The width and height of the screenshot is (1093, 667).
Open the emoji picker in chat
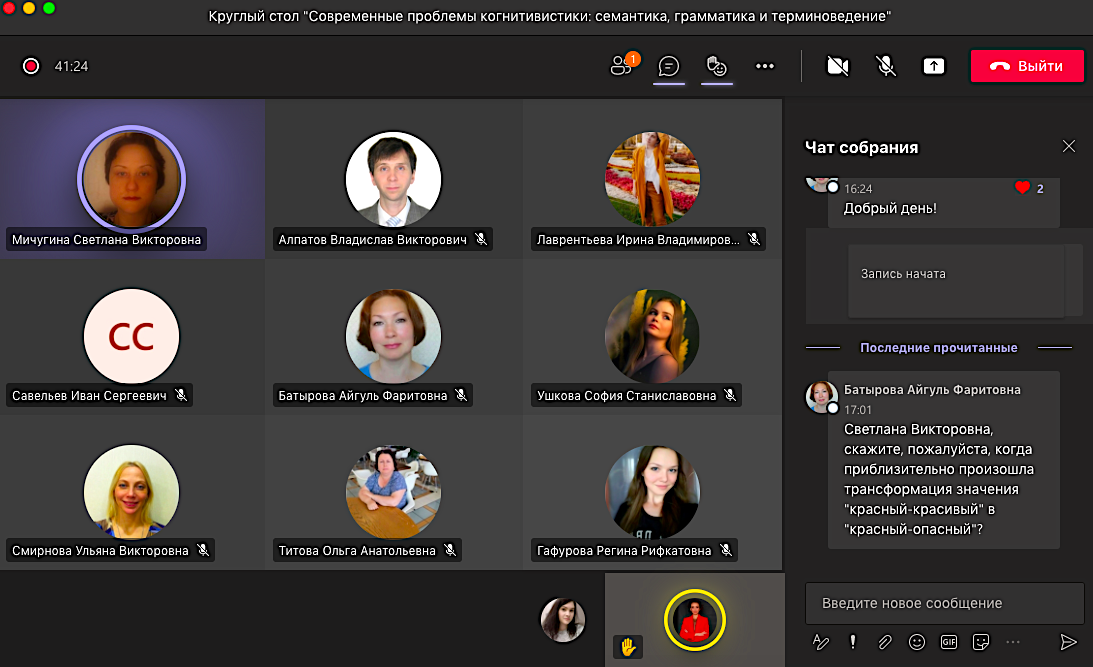pos(916,642)
